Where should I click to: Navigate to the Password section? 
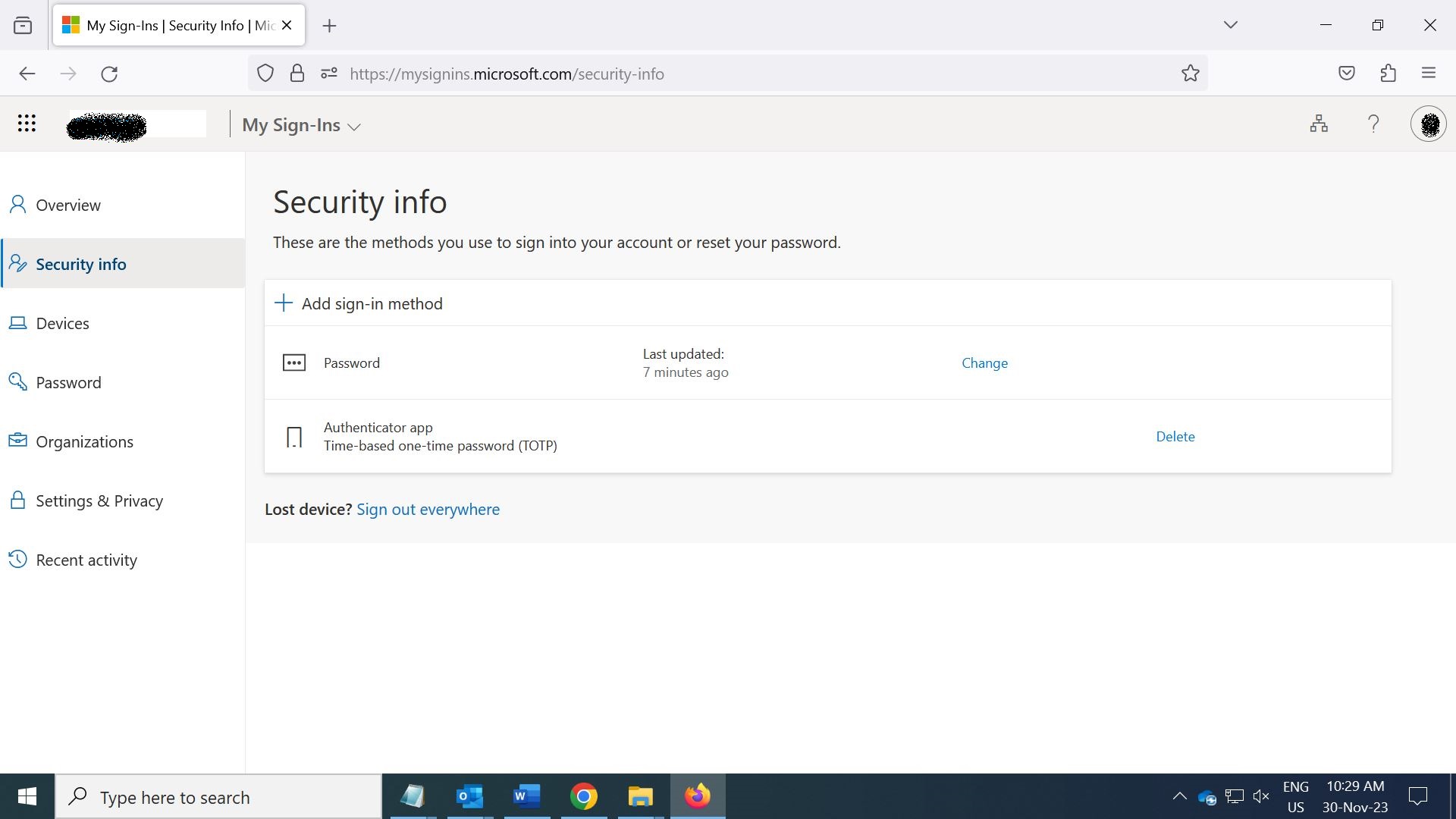coord(68,381)
